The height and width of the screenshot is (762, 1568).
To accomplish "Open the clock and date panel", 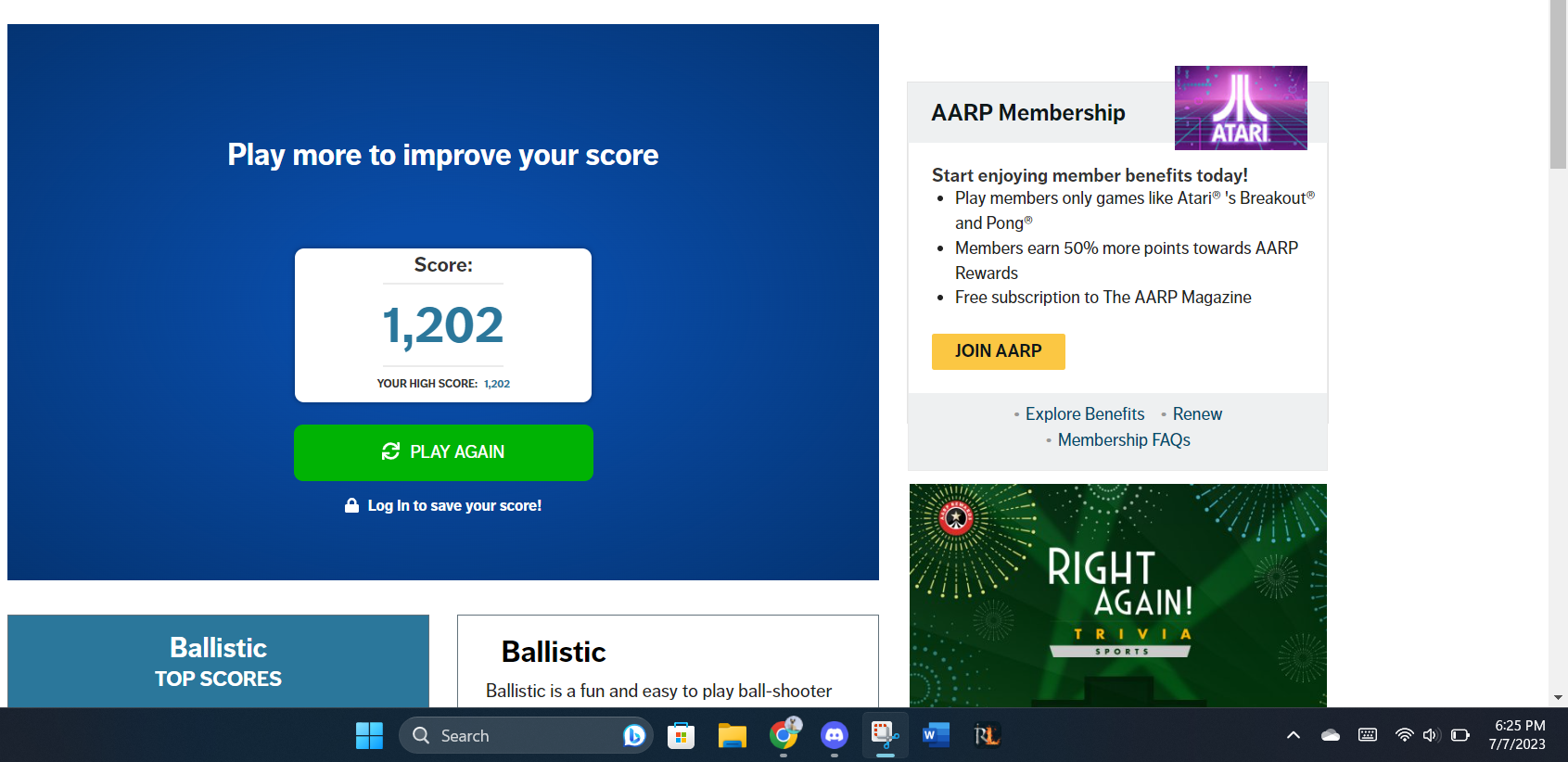I will [x=1518, y=735].
